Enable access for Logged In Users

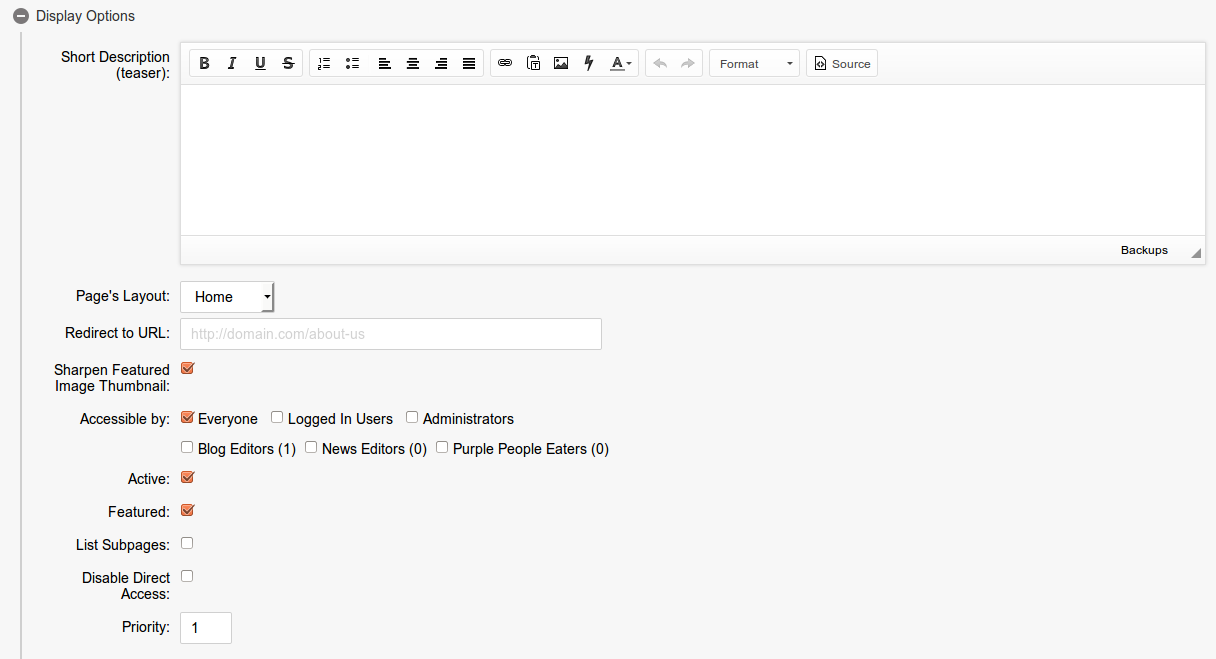click(x=277, y=418)
